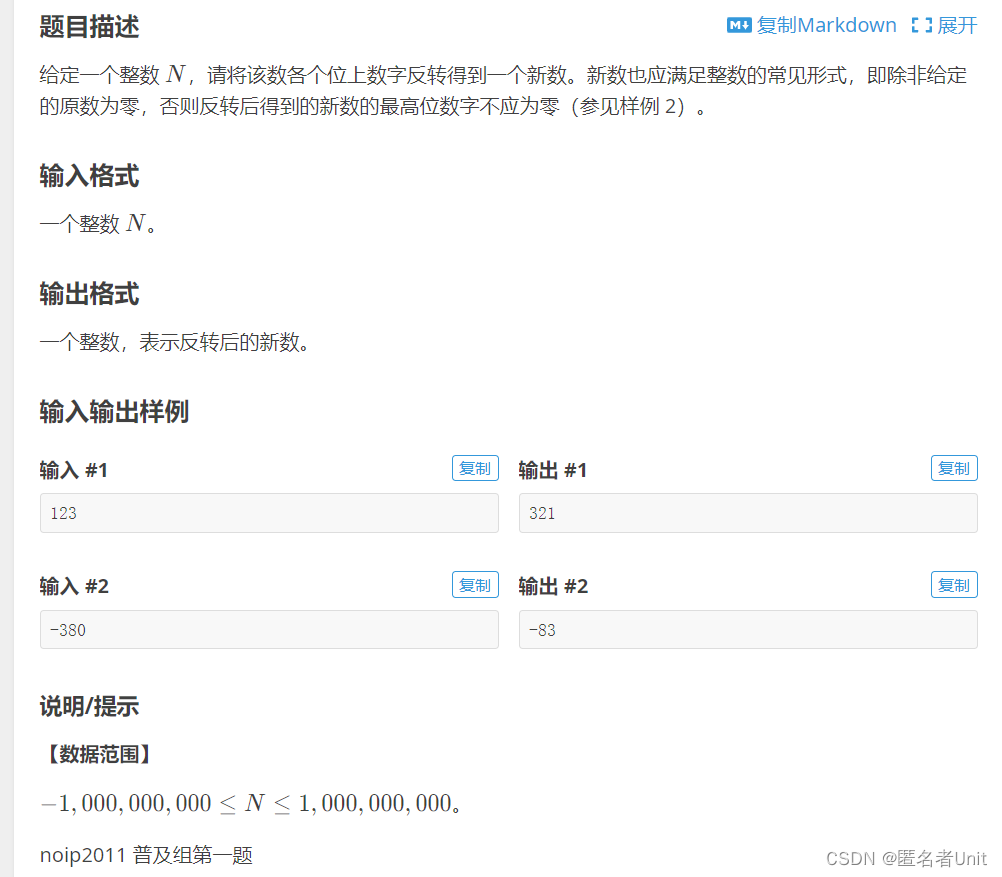Click the 输出 #2 label

click(553, 586)
